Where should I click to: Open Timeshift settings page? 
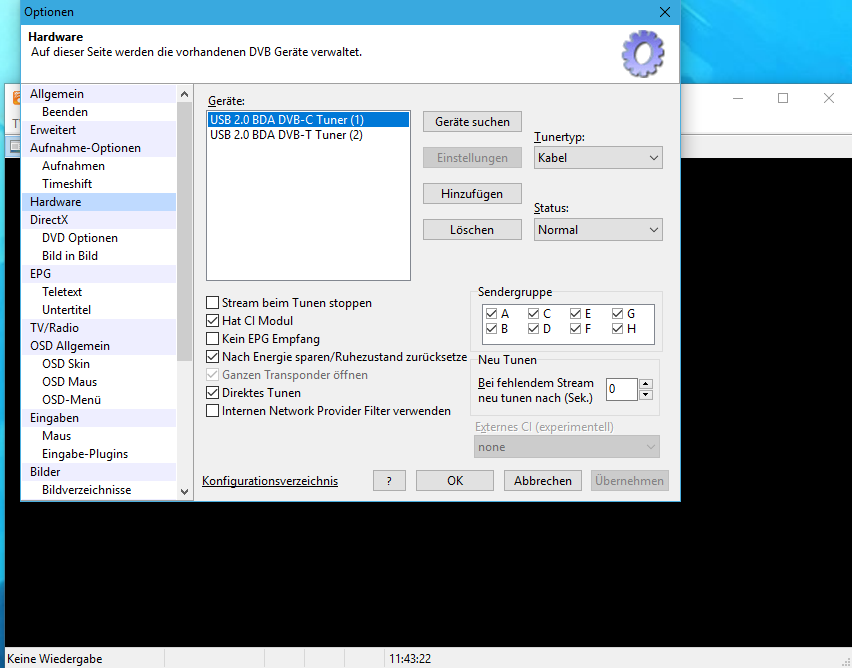tap(99, 184)
